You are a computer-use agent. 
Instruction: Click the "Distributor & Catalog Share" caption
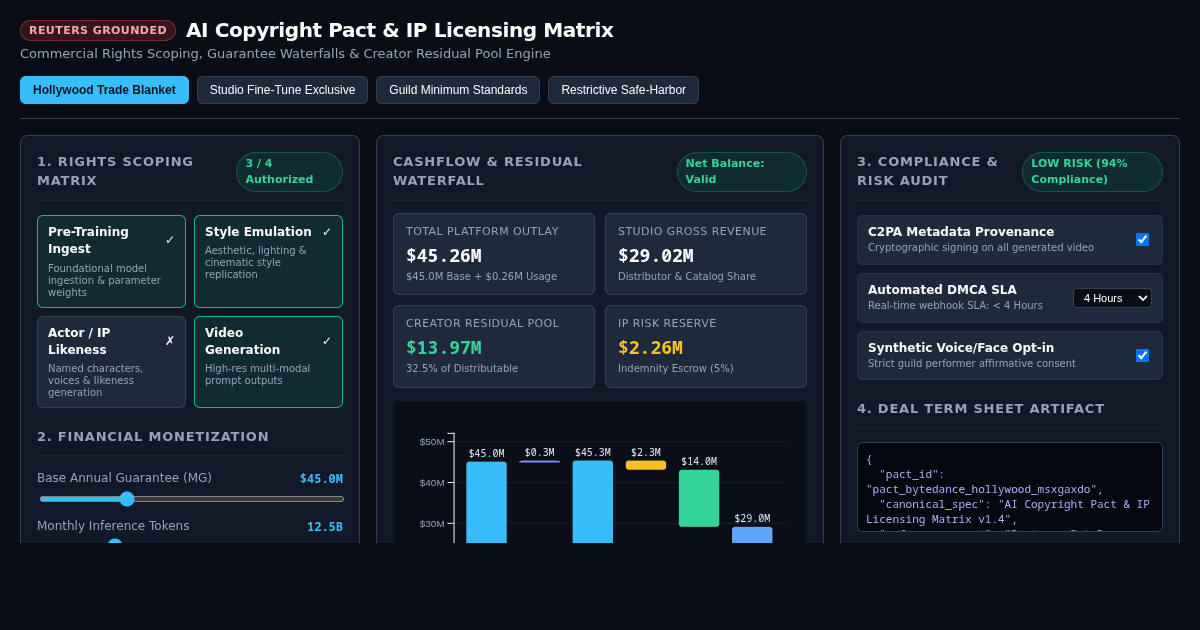687,277
